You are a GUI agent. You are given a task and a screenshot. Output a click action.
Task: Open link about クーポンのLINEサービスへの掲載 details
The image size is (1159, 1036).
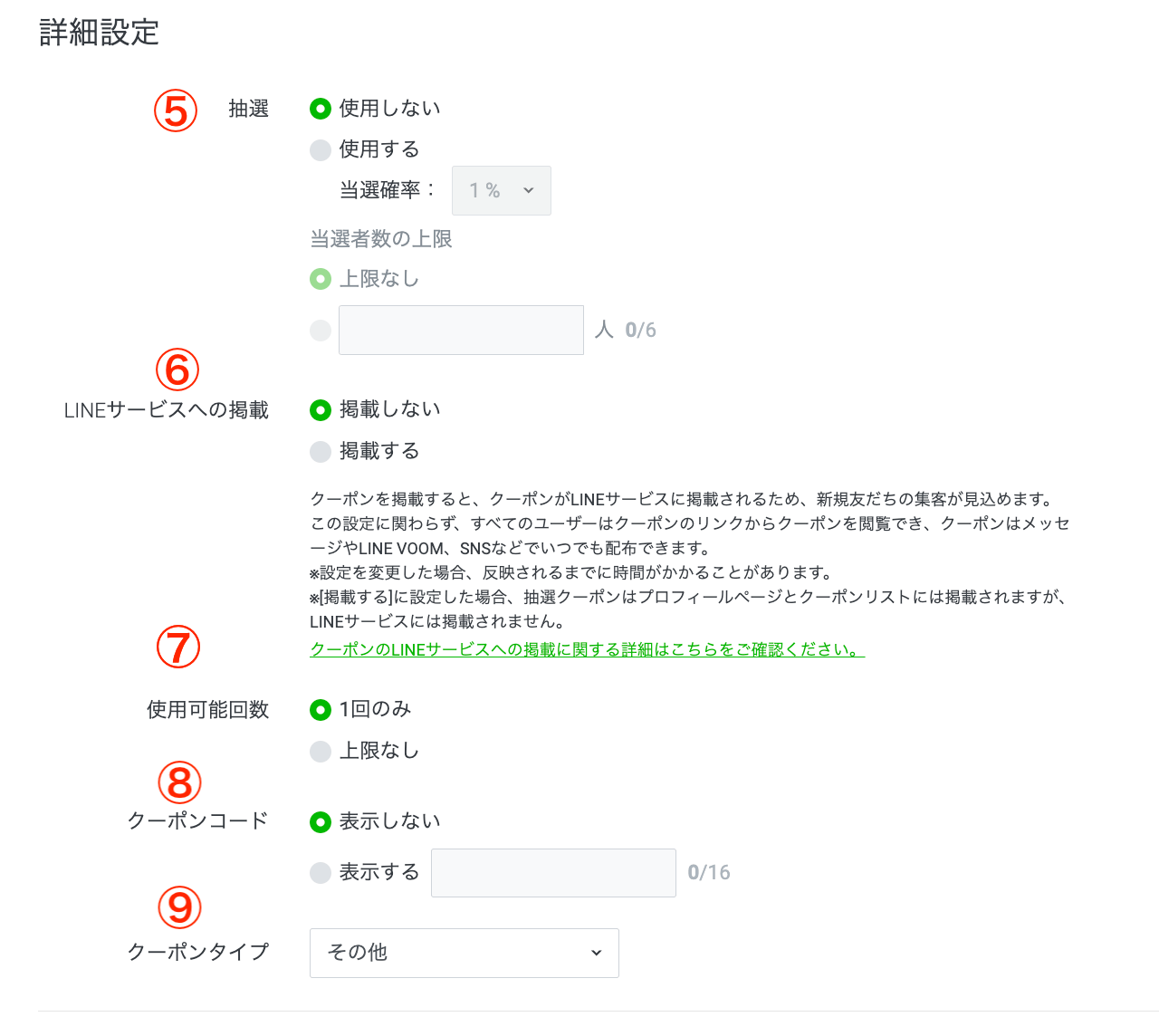[x=587, y=649]
